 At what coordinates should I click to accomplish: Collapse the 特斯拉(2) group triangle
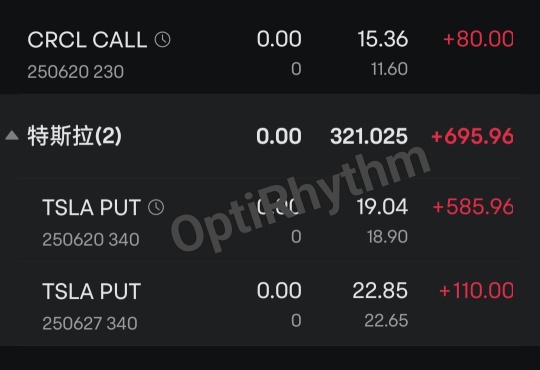[x=12, y=135]
